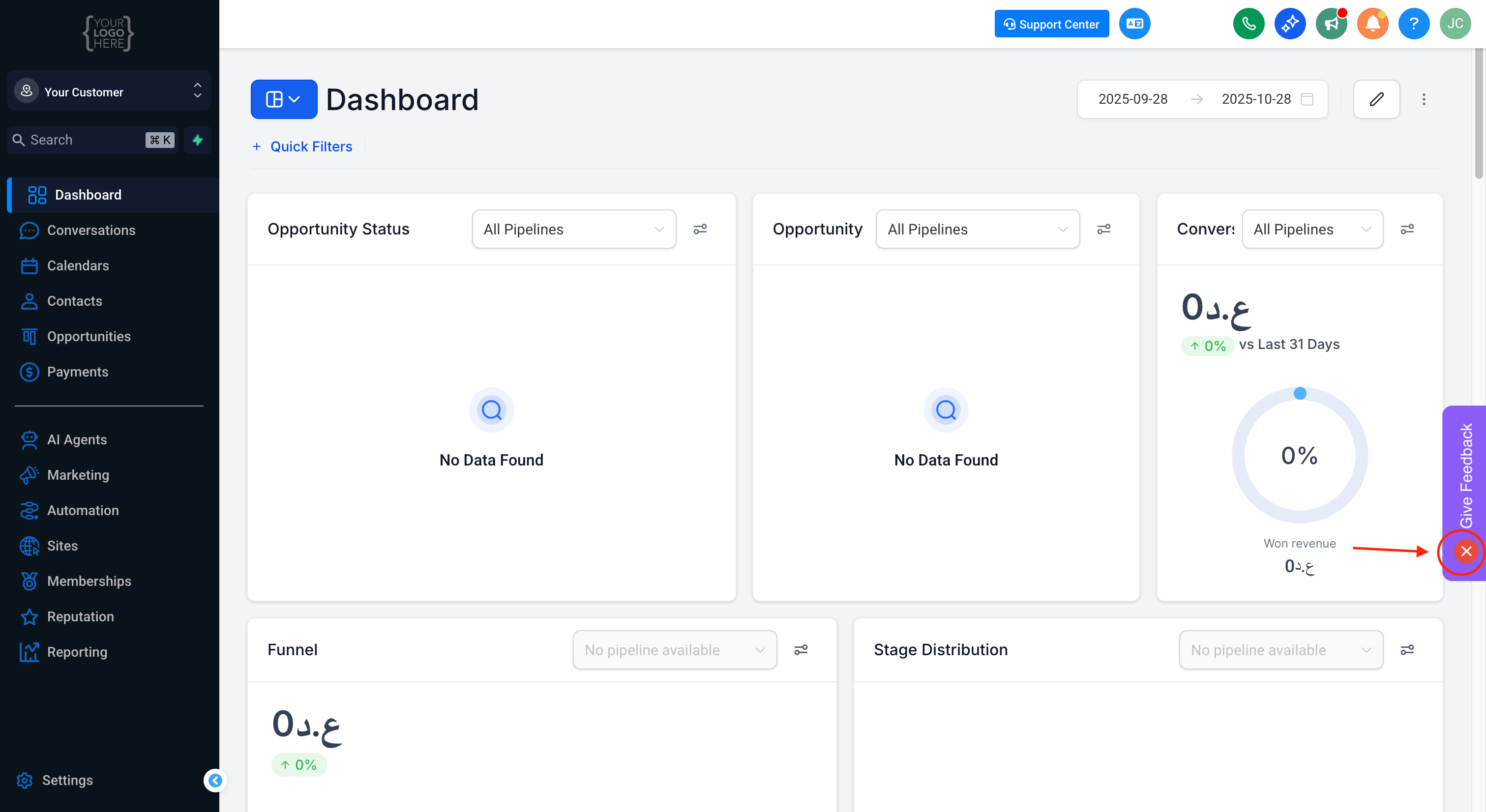Open Conversion widget filter settings icon
Viewport: 1486px width, 812px height.
[x=1407, y=229]
